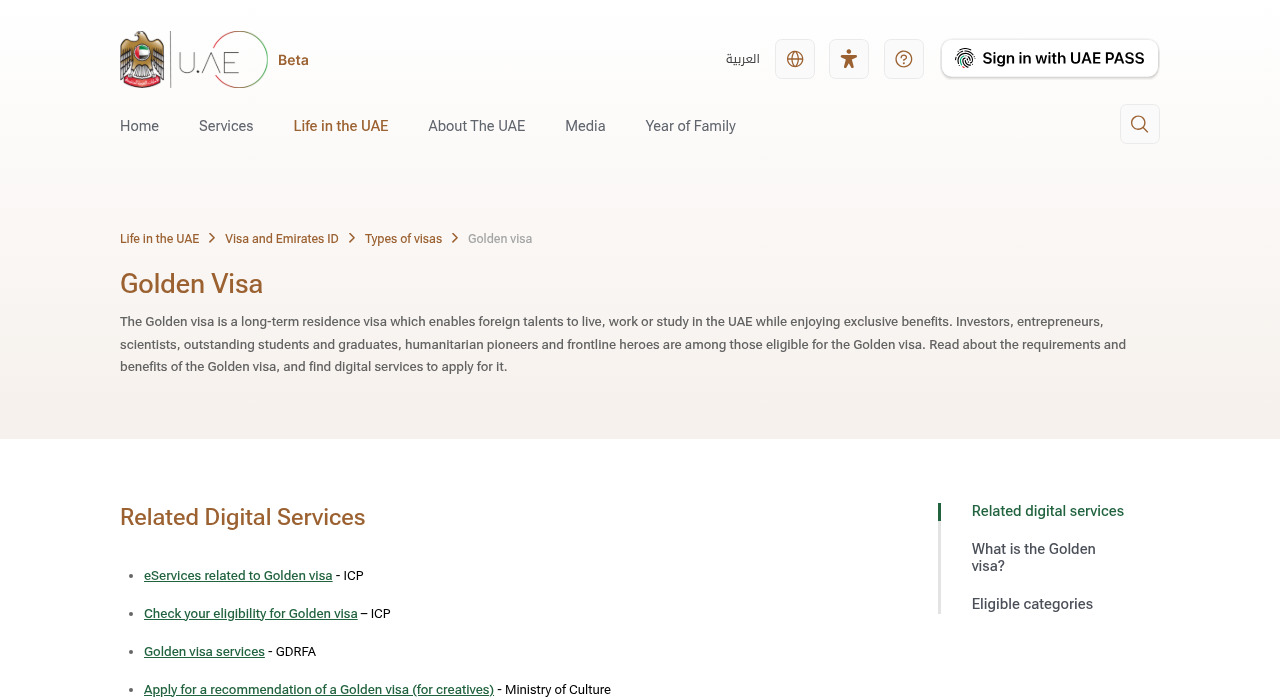1280x700 pixels.
Task: Open the accessibility options icon
Action: click(849, 59)
